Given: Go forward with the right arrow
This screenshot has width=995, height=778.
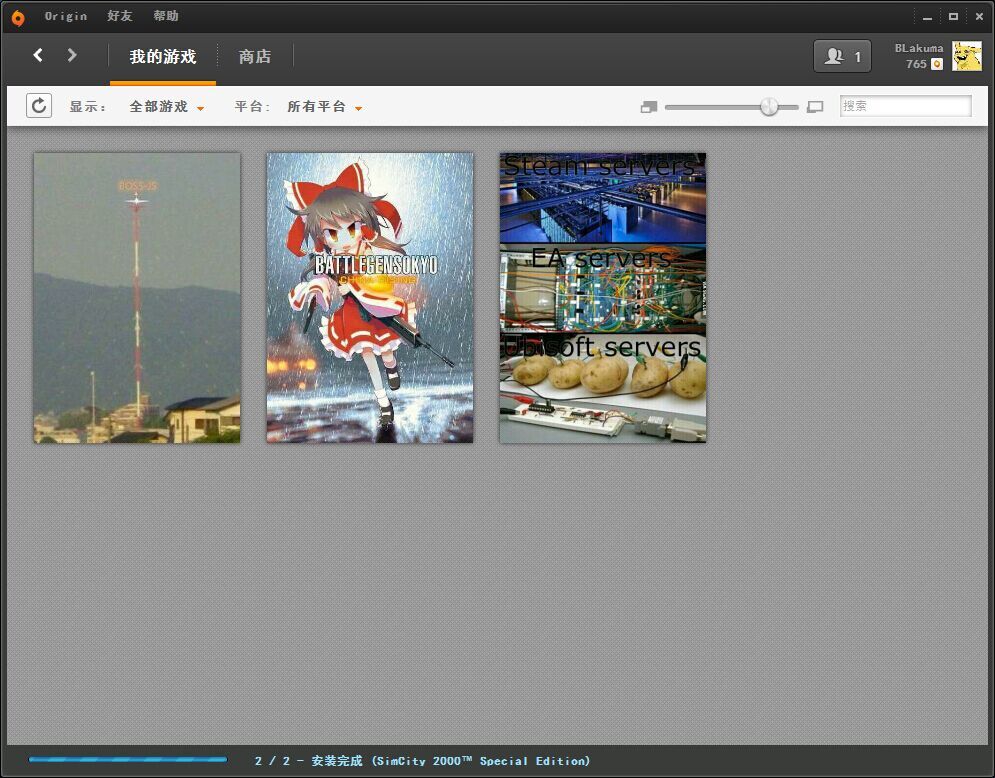Looking at the screenshot, I should [x=72, y=55].
